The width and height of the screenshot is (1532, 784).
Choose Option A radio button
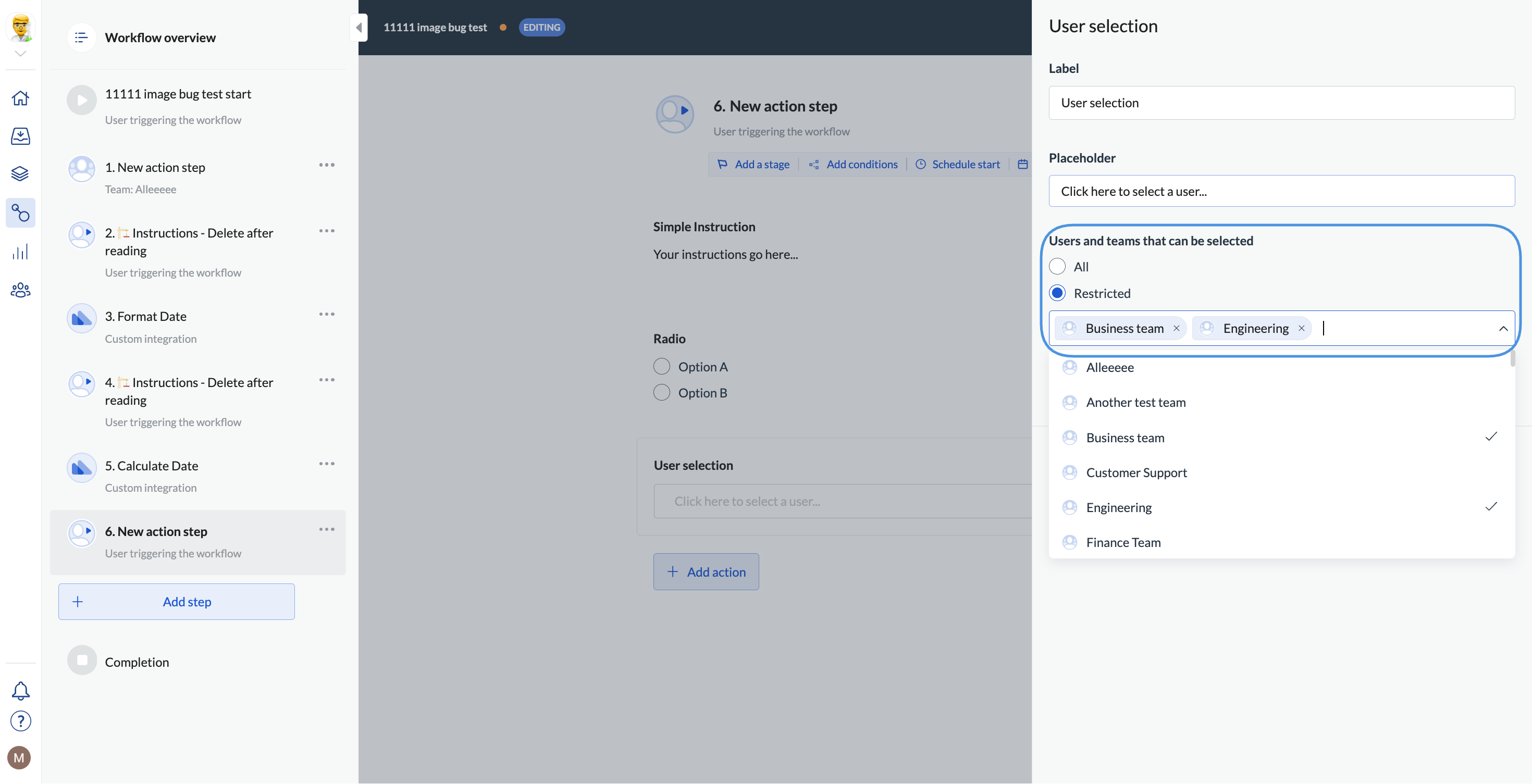point(661,367)
